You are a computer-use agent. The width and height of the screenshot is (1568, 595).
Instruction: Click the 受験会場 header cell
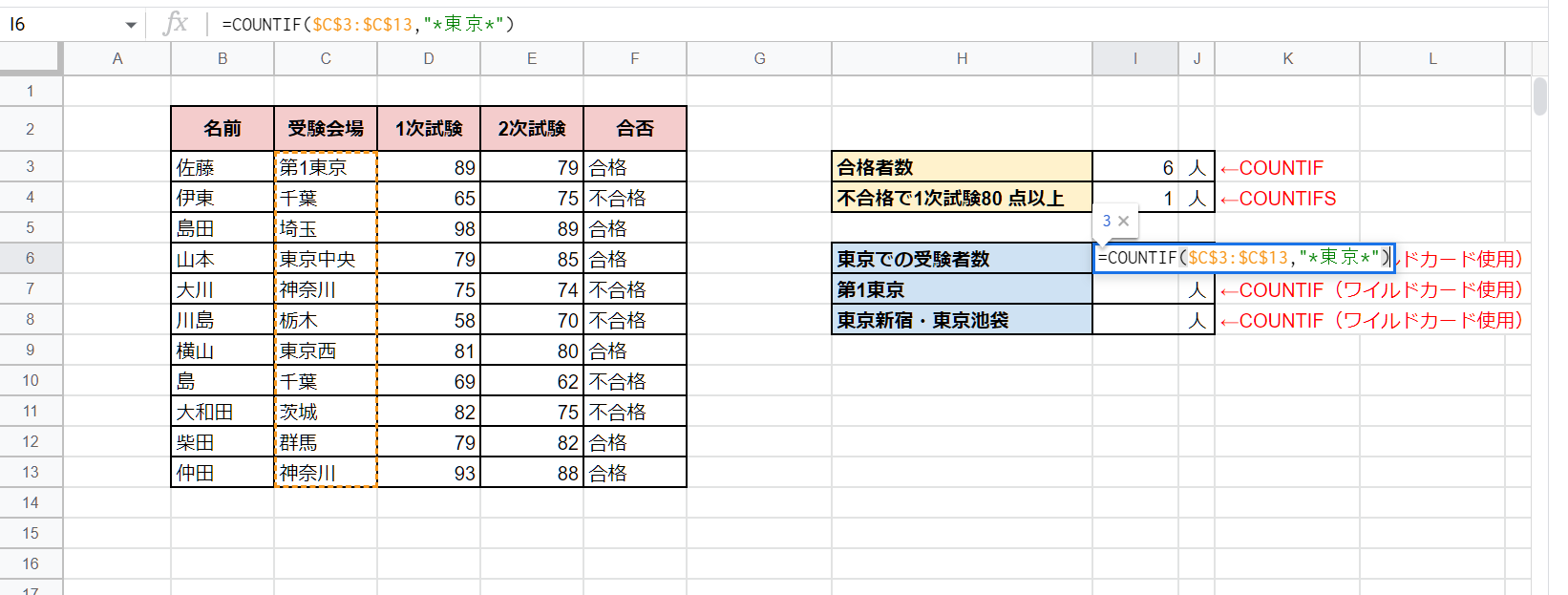point(326,129)
